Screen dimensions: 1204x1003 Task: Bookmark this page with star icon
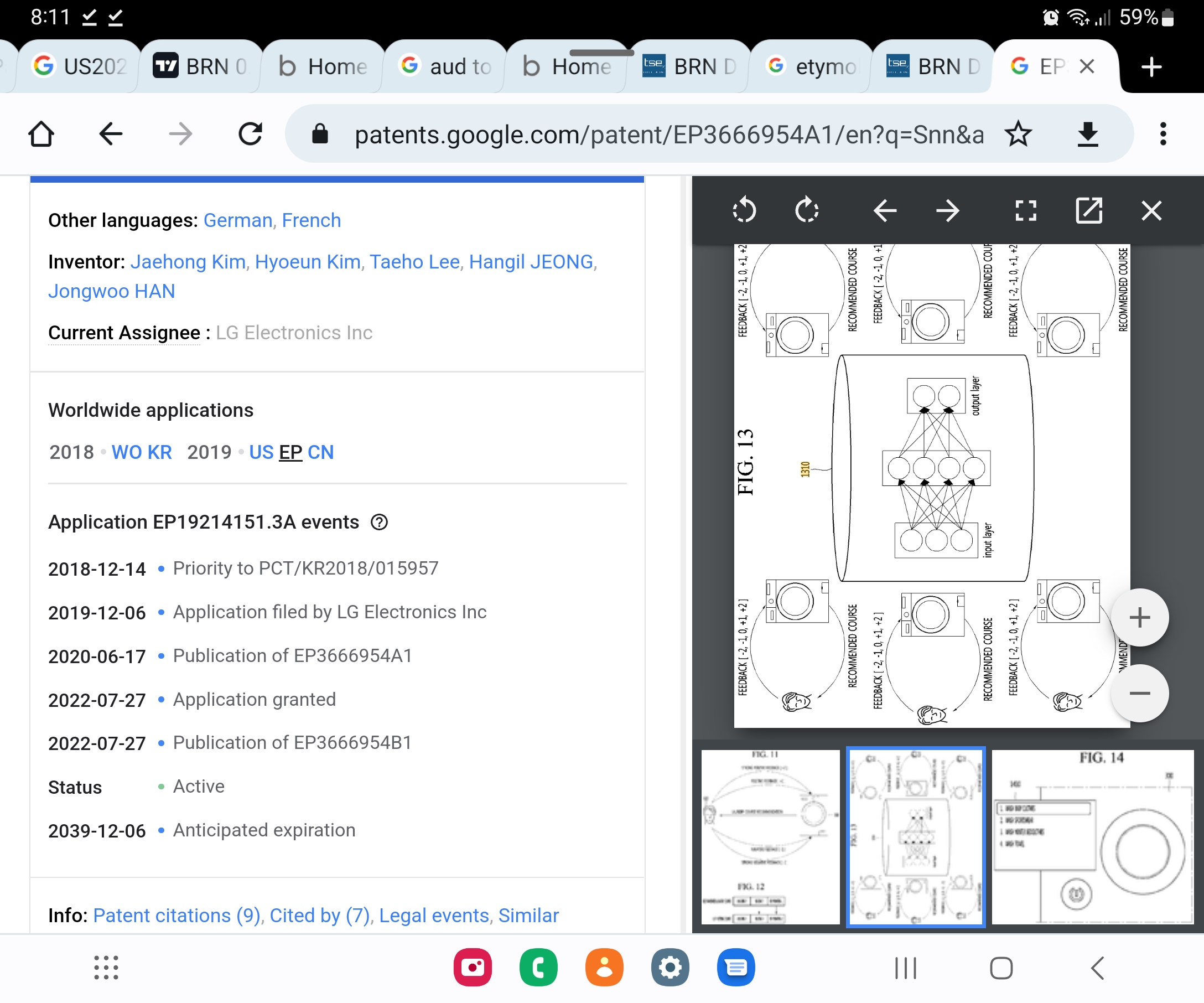[x=1018, y=134]
